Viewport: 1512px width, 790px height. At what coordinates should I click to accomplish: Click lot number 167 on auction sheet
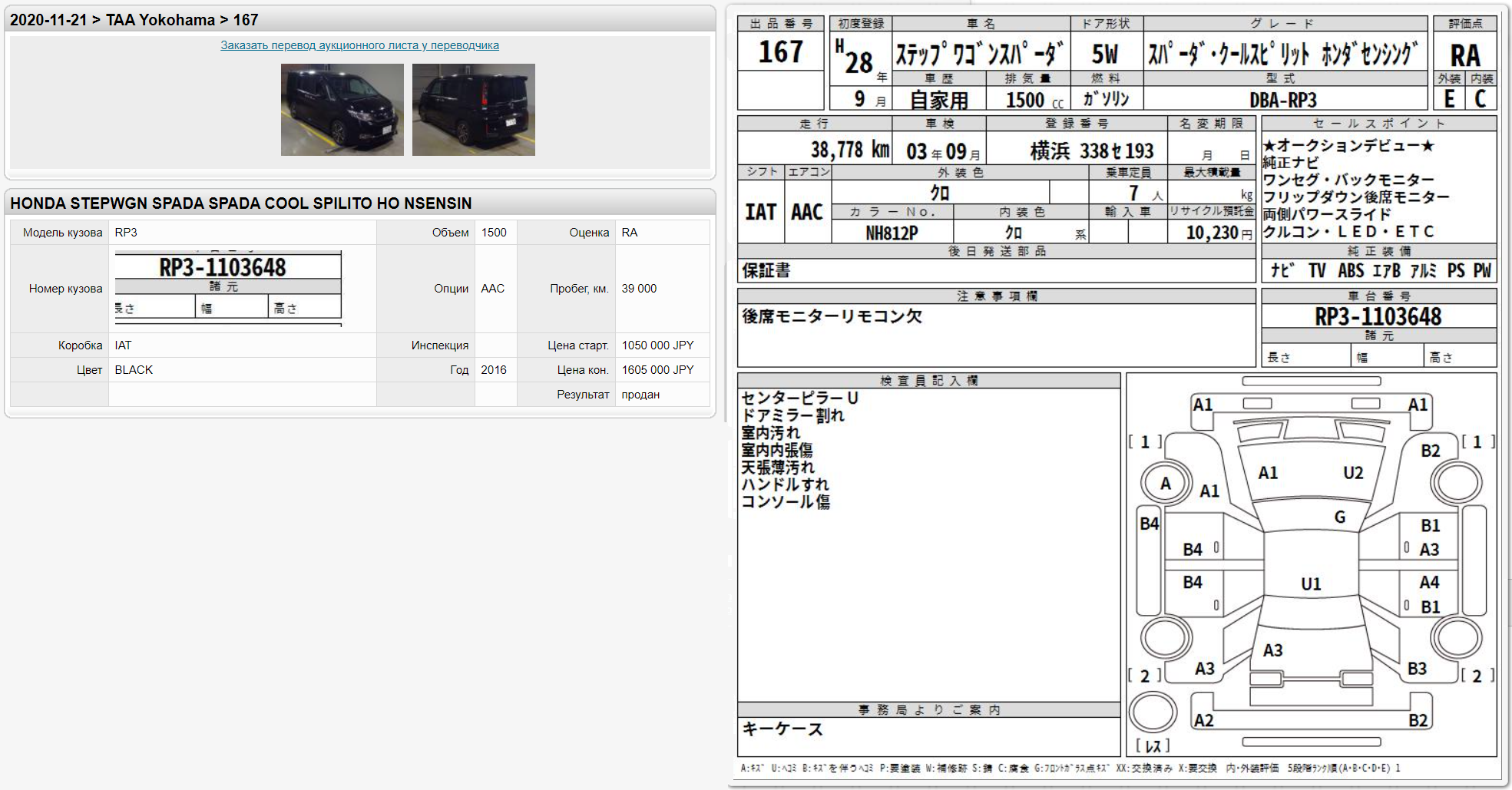click(781, 52)
